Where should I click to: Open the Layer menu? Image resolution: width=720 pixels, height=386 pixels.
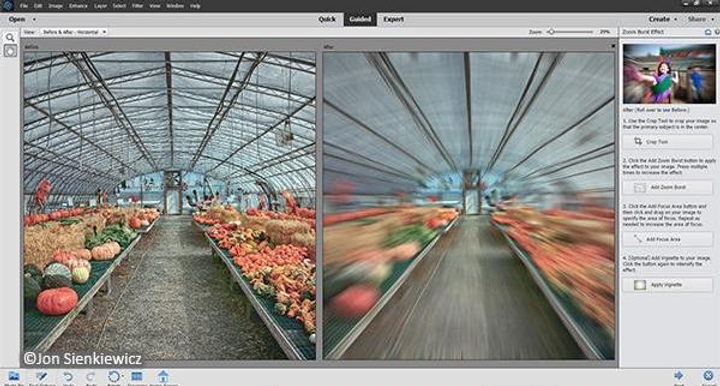click(x=100, y=6)
